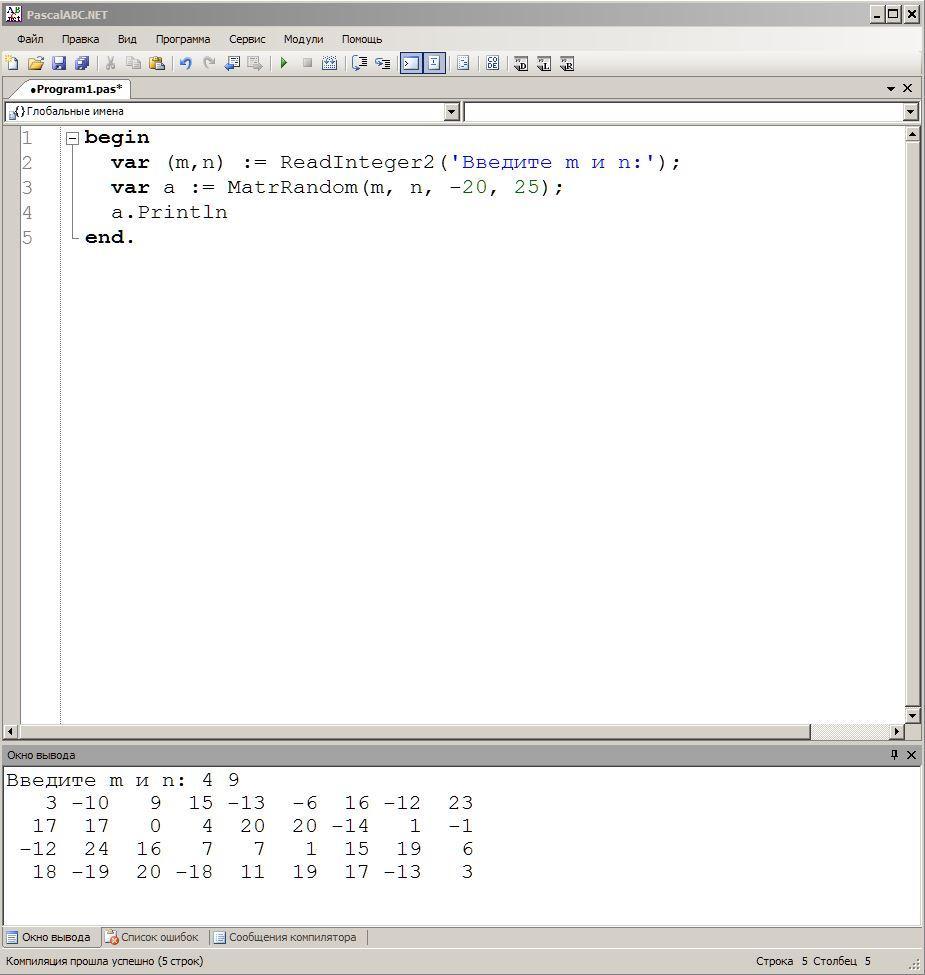This screenshot has width=925, height=975.
Task: Open the Глобальные имена dropdown
Action: click(452, 112)
